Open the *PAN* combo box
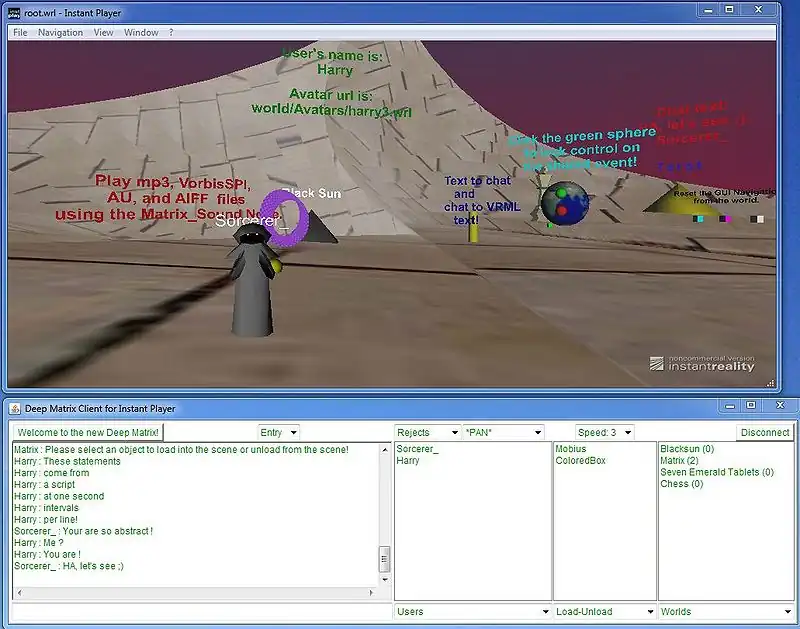The image size is (800, 629). [503, 432]
